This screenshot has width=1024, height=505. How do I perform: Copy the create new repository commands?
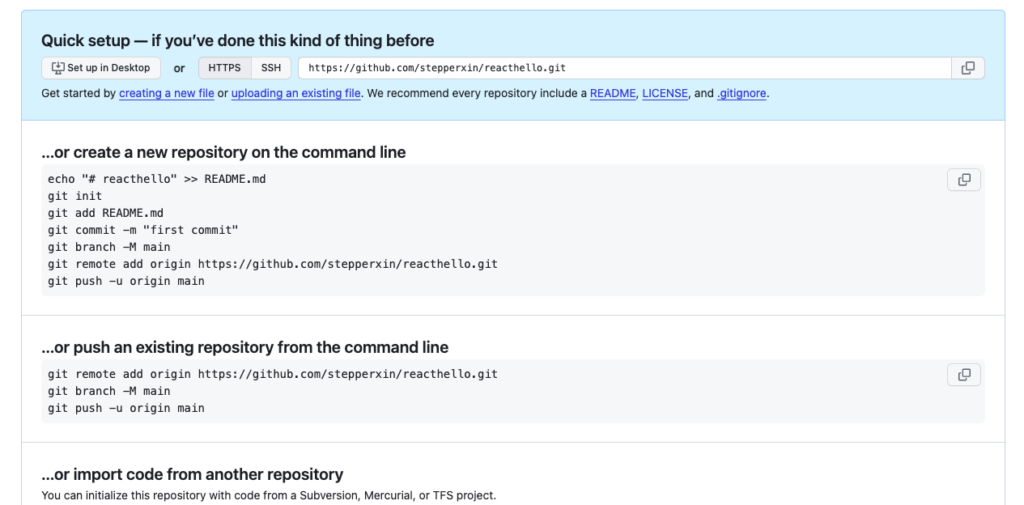tap(964, 180)
